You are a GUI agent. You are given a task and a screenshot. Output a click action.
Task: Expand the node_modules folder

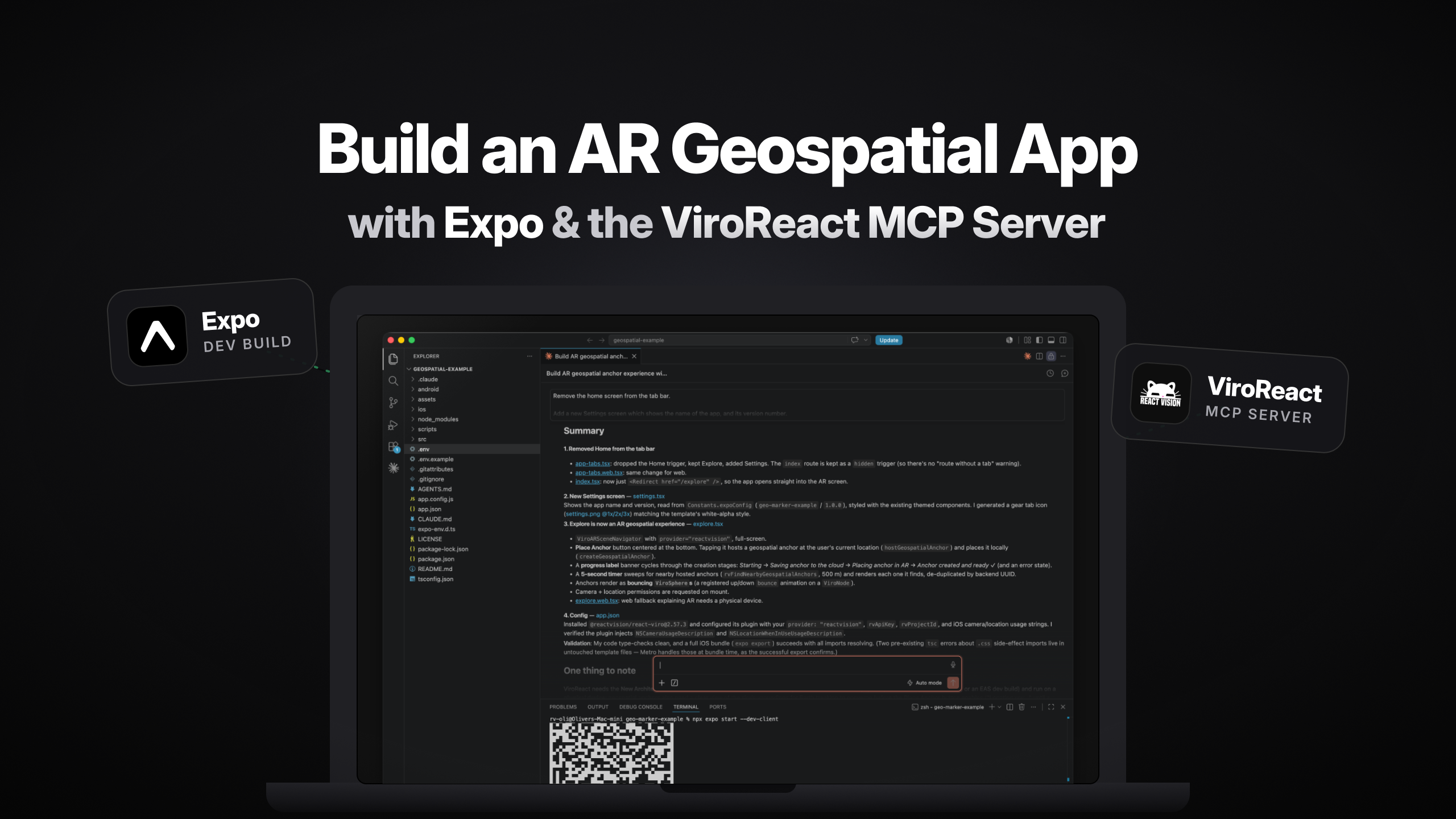472,419
